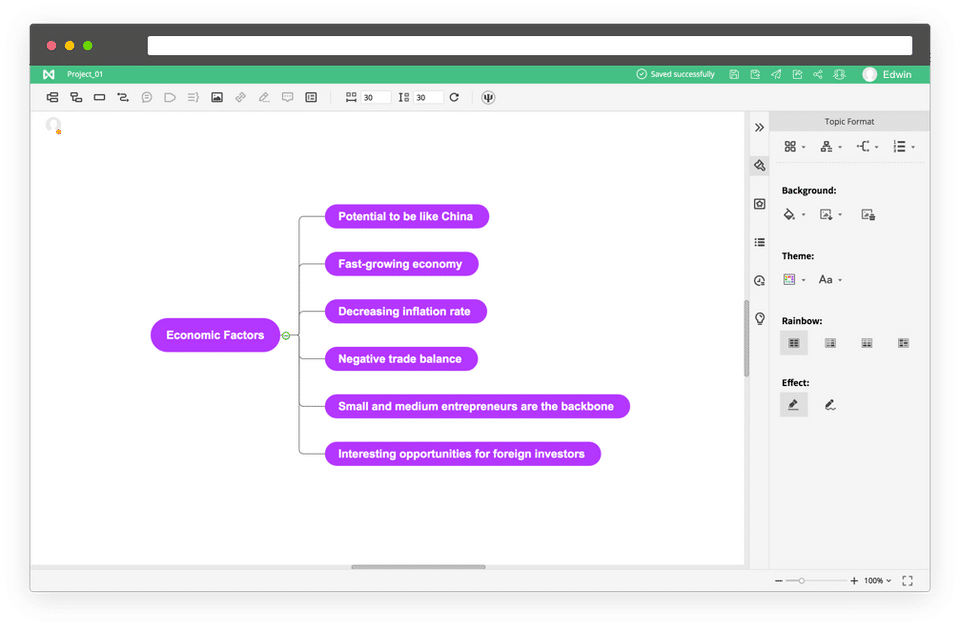Select the Negative trade balance topic
Screen dimensions: 960x627
click(401, 359)
